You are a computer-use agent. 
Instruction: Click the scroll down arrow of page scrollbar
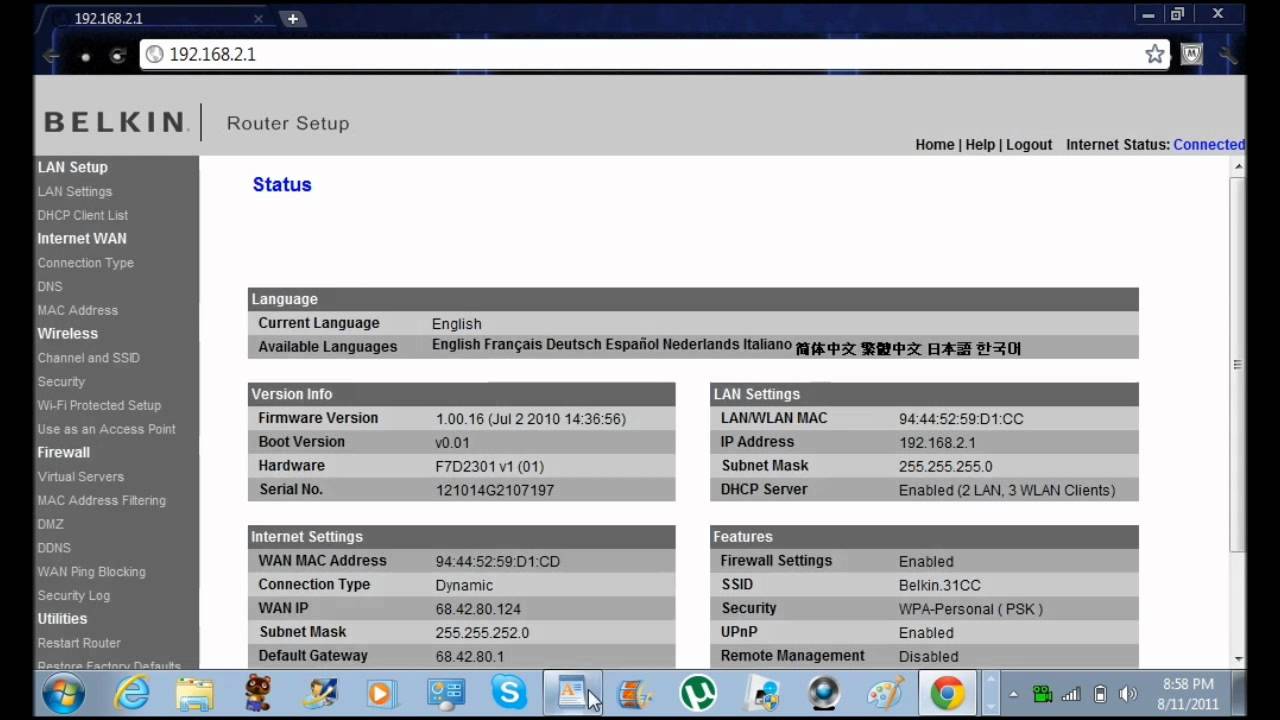tap(1238, 659)
